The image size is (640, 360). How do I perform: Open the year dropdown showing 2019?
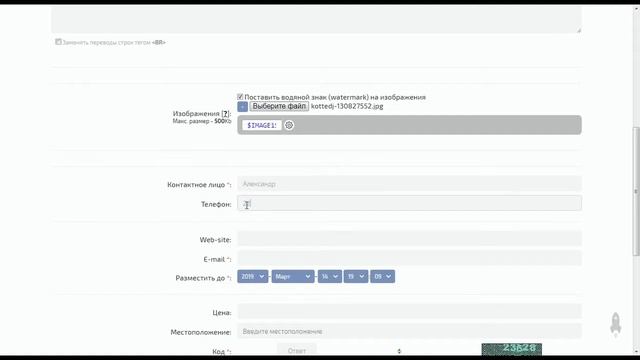(253, 276)
